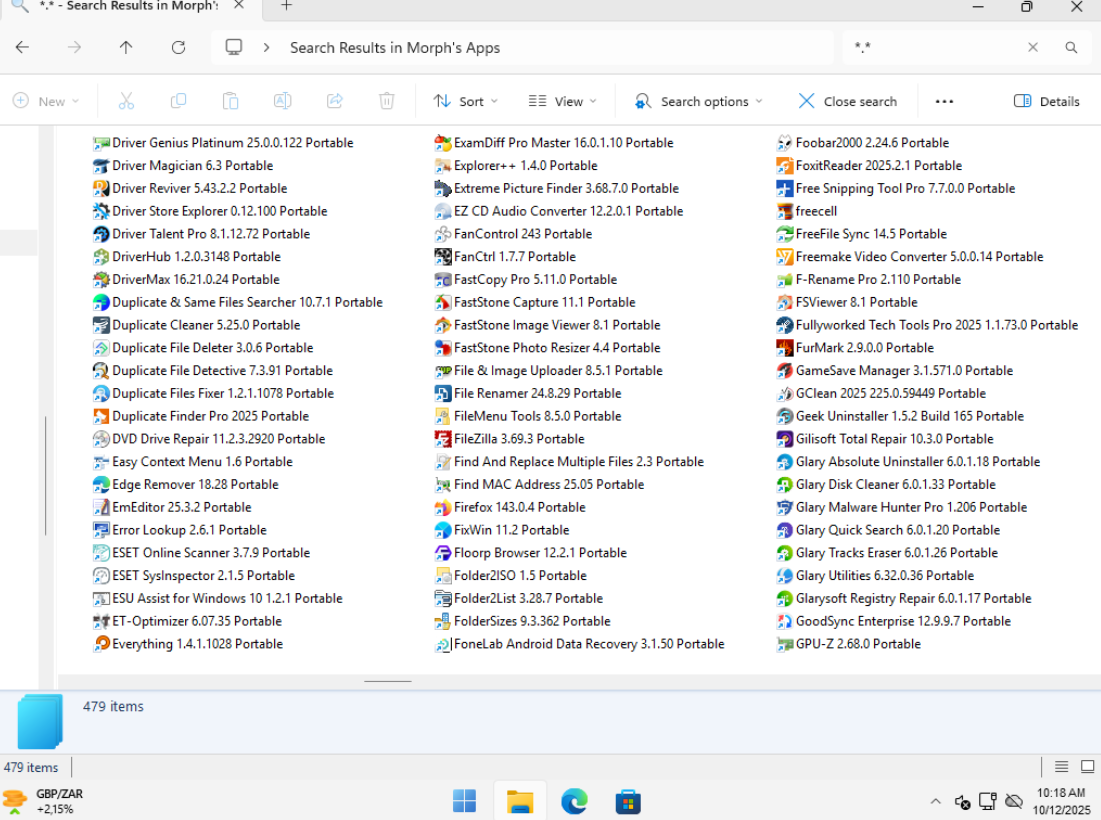The image size is (1101, 820).
Task: Switch to details list view in status bar
Action: point(1062,767)
